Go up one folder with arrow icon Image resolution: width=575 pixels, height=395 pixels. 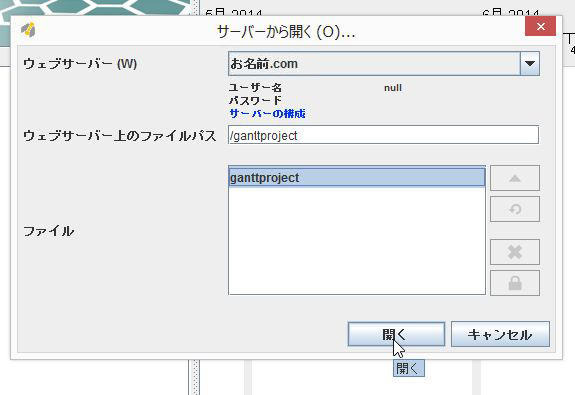[515, 178]
